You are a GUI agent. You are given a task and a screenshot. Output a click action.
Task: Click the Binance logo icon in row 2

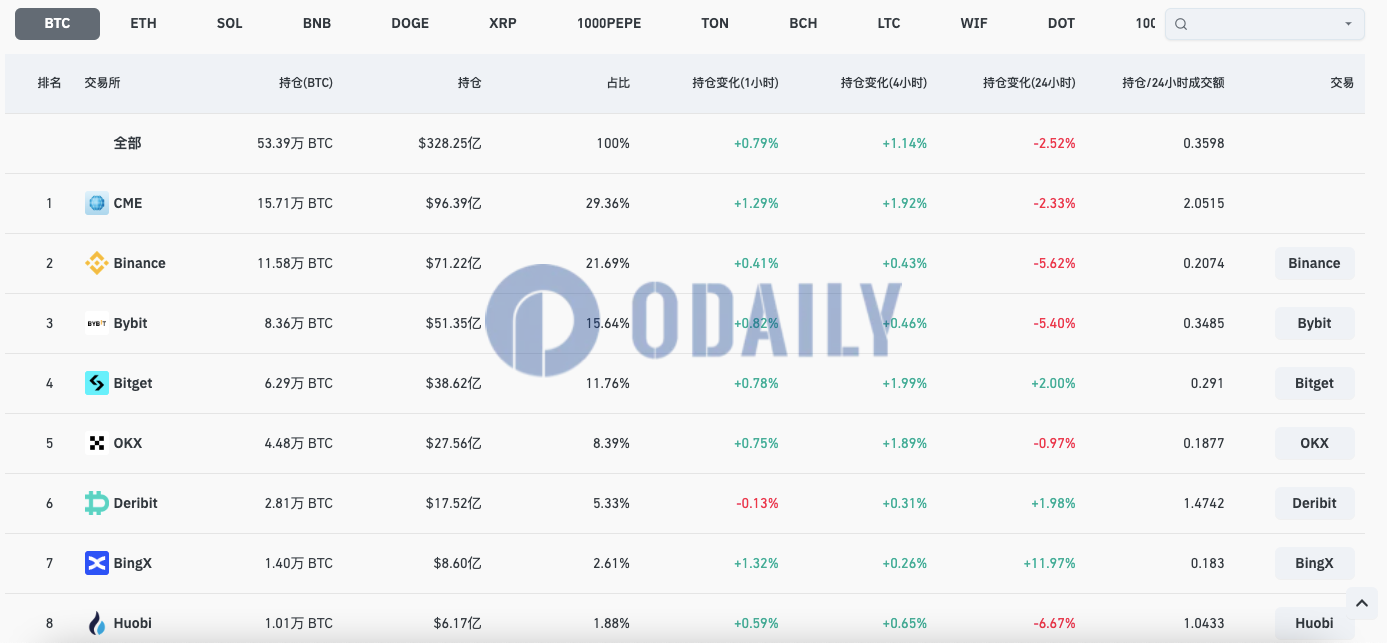(x=97, y=263)
